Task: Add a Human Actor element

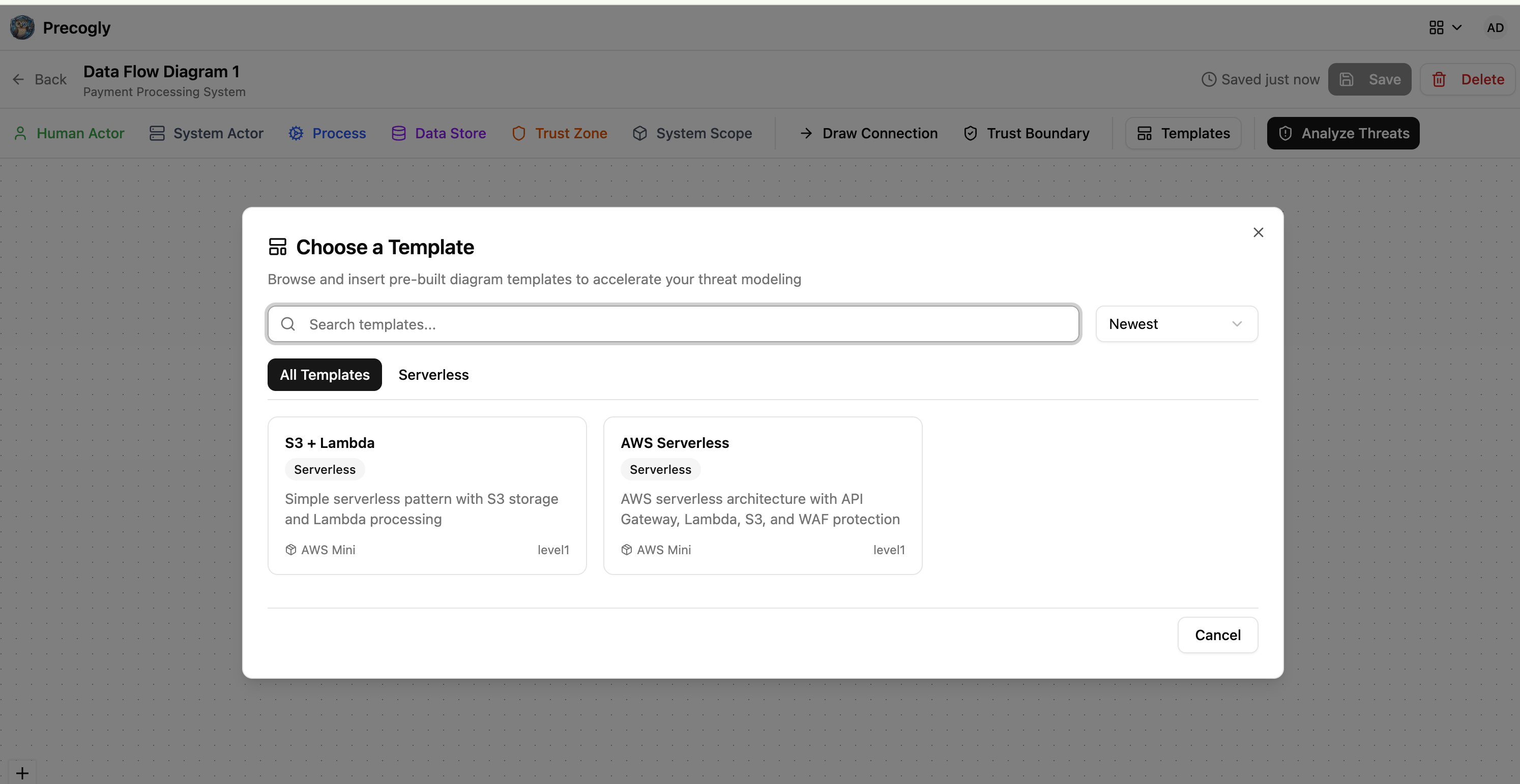Action: [x=69, y=133]
